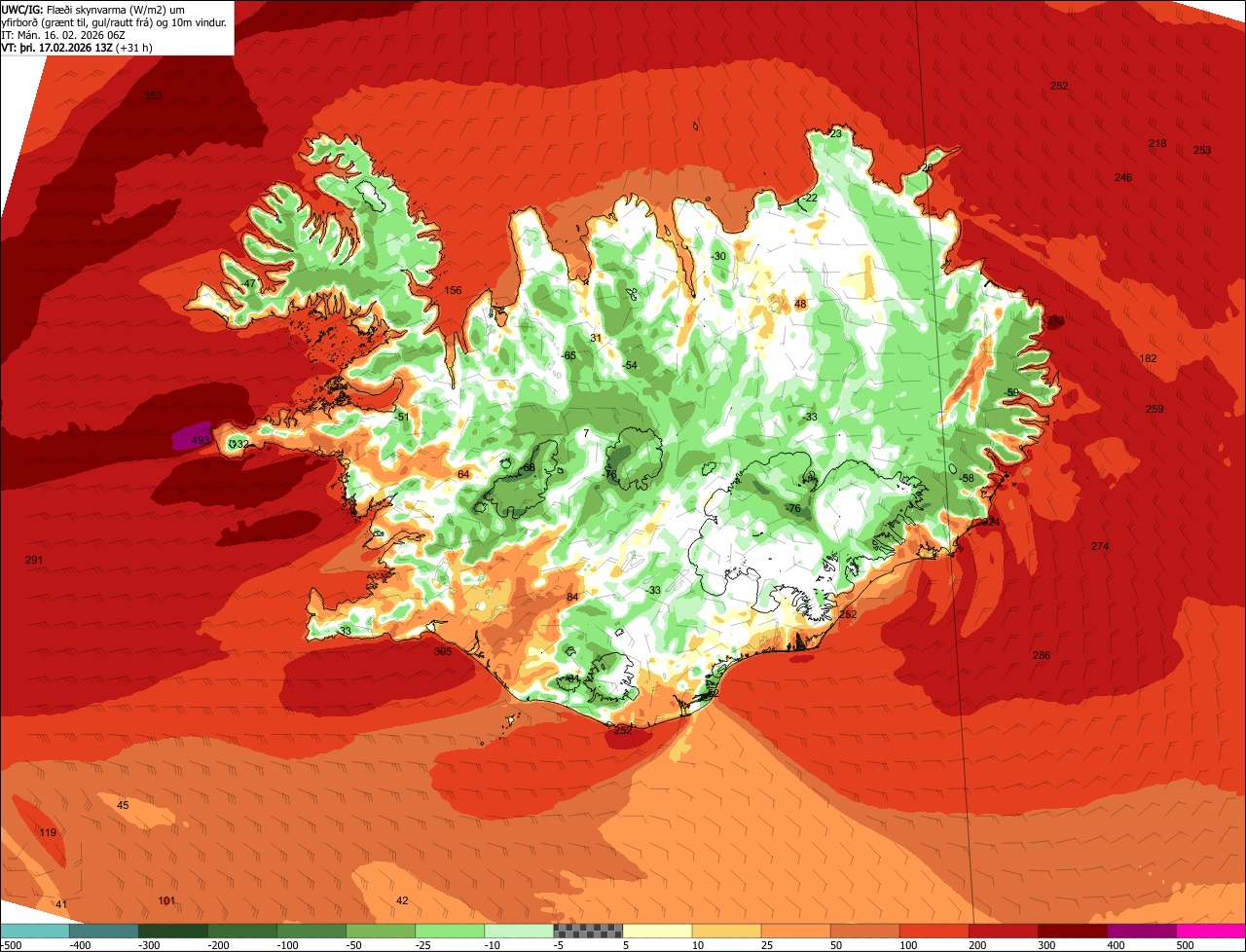Click the dark maroon swatch between 300 and 400
The image size is (1246, 952).
point(1071,931)
